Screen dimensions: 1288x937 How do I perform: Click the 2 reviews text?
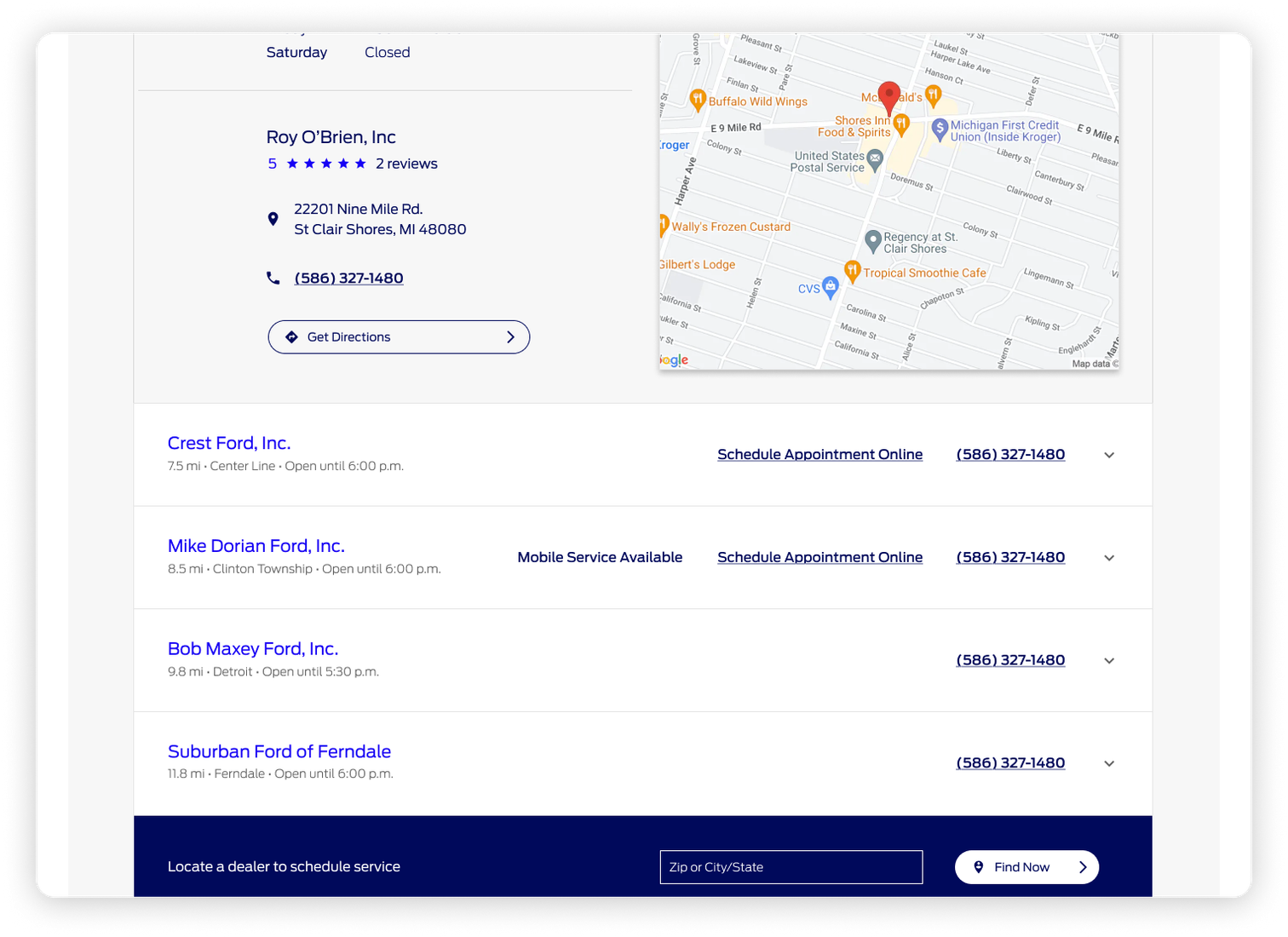coord(406,164)
